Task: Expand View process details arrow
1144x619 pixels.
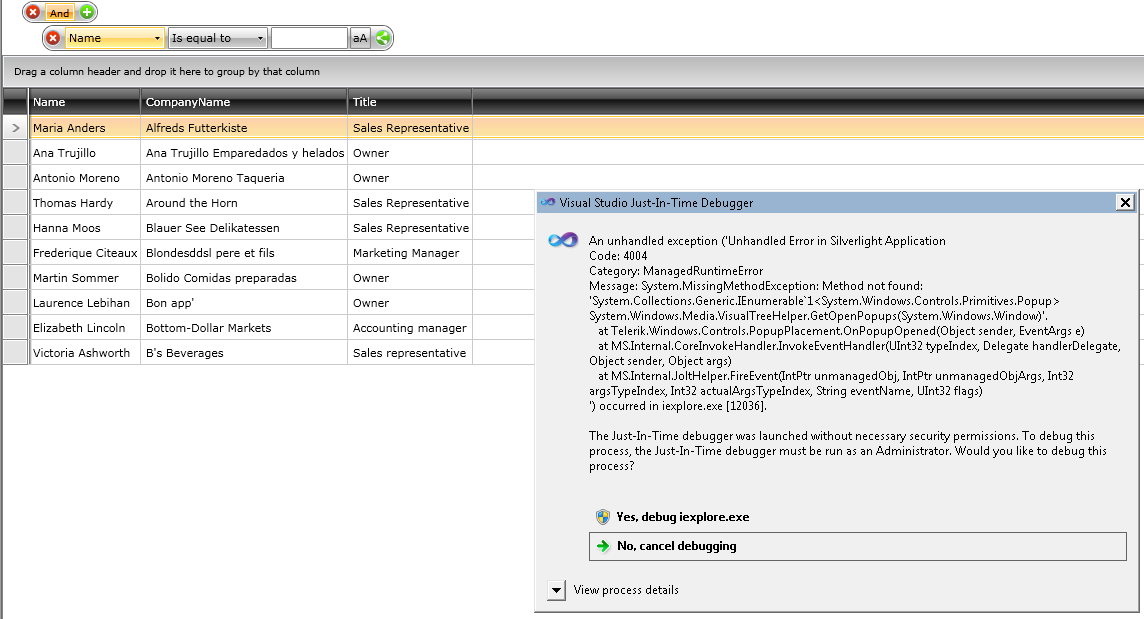Action: tap(556, 590)
